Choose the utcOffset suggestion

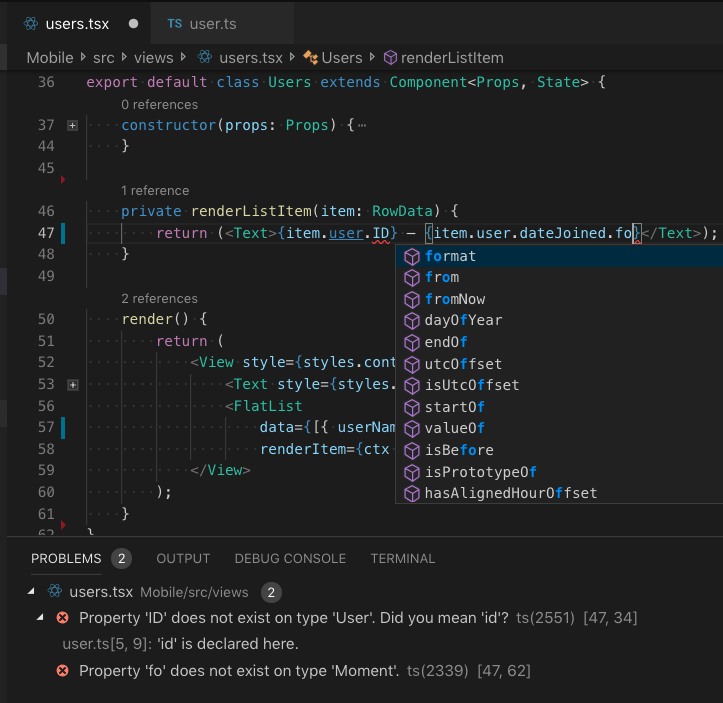pos(559,364)
